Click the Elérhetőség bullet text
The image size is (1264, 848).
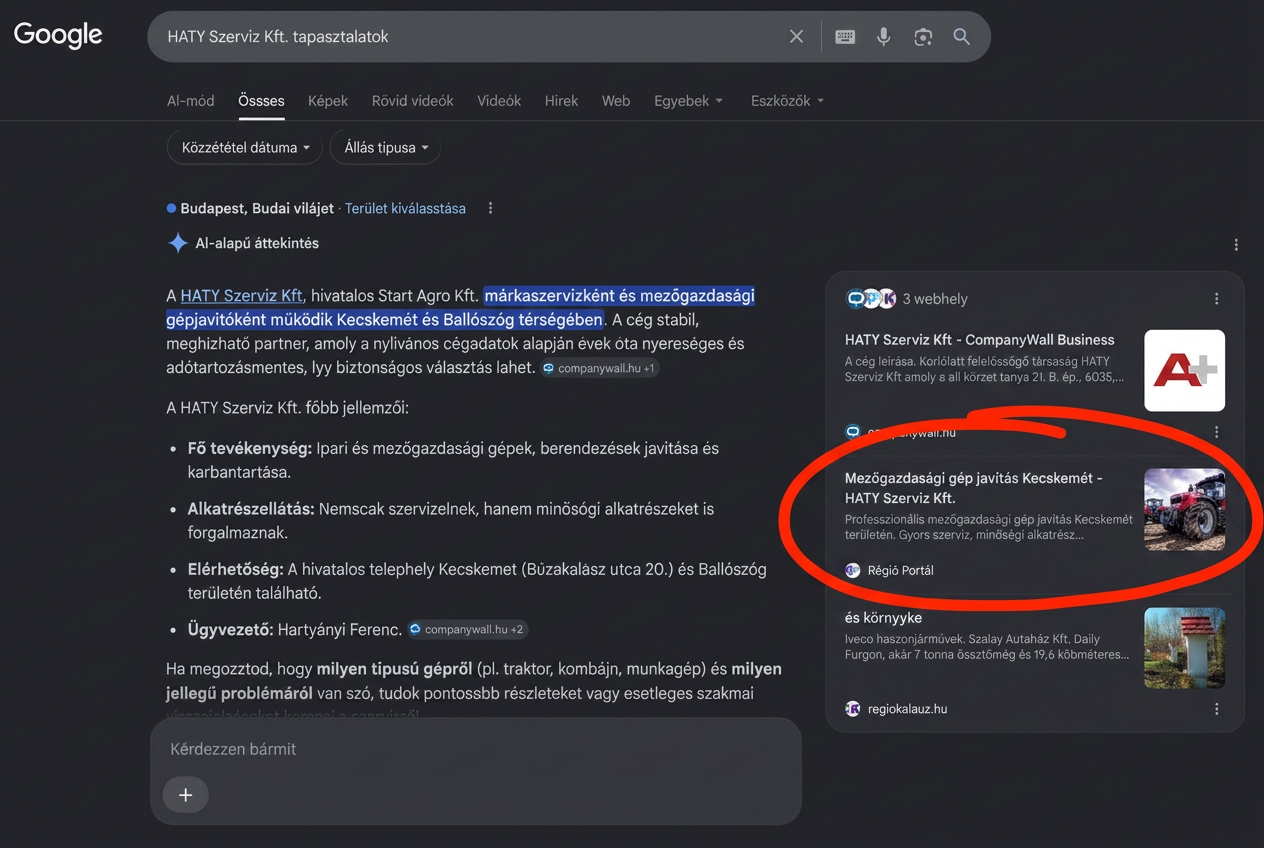477,581
